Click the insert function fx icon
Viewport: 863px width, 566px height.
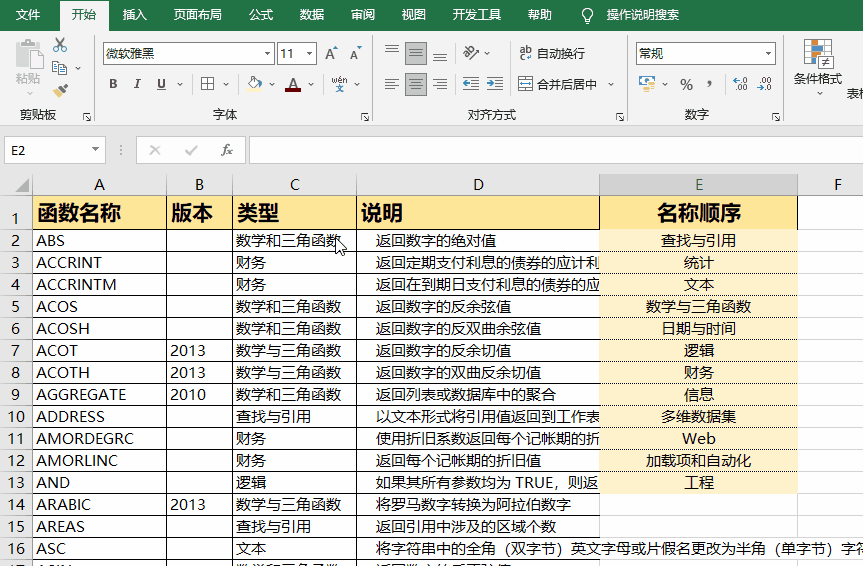(227, 150)
